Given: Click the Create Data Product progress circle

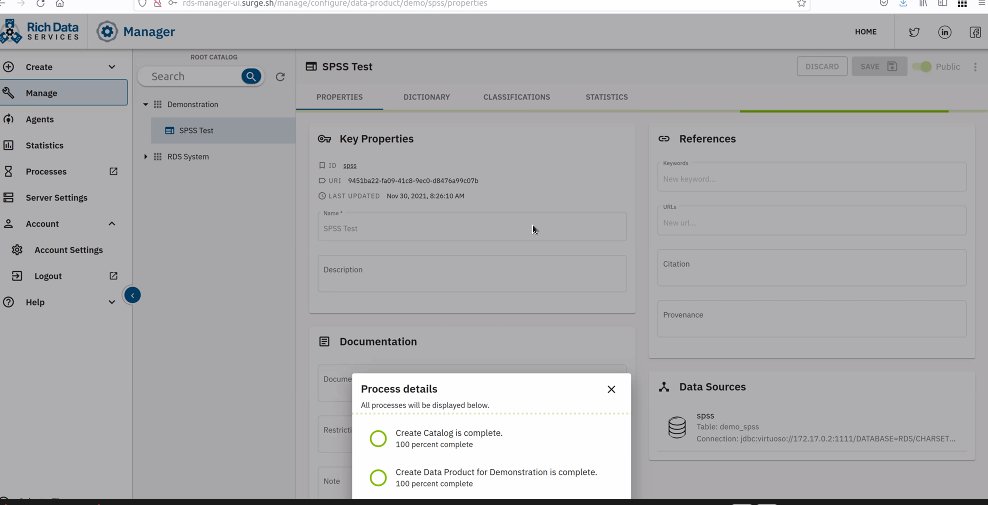Looking at the screenshot, I should 378,477.
